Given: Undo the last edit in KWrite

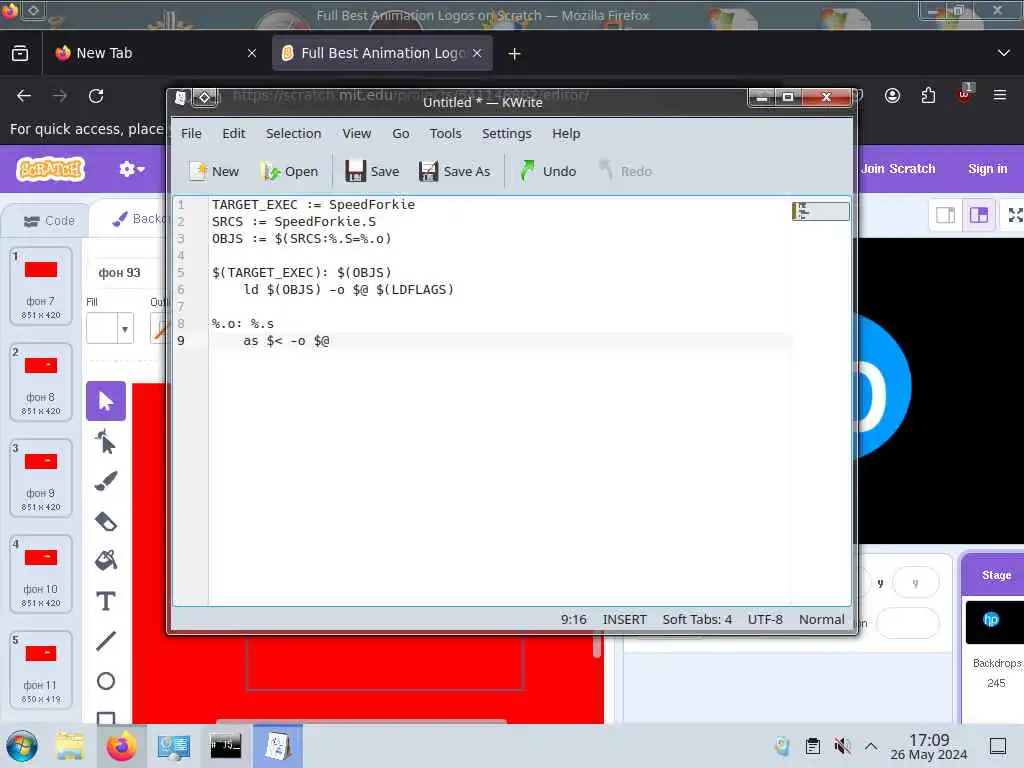Looking at the screenshot, I should [x=549, y=171].
